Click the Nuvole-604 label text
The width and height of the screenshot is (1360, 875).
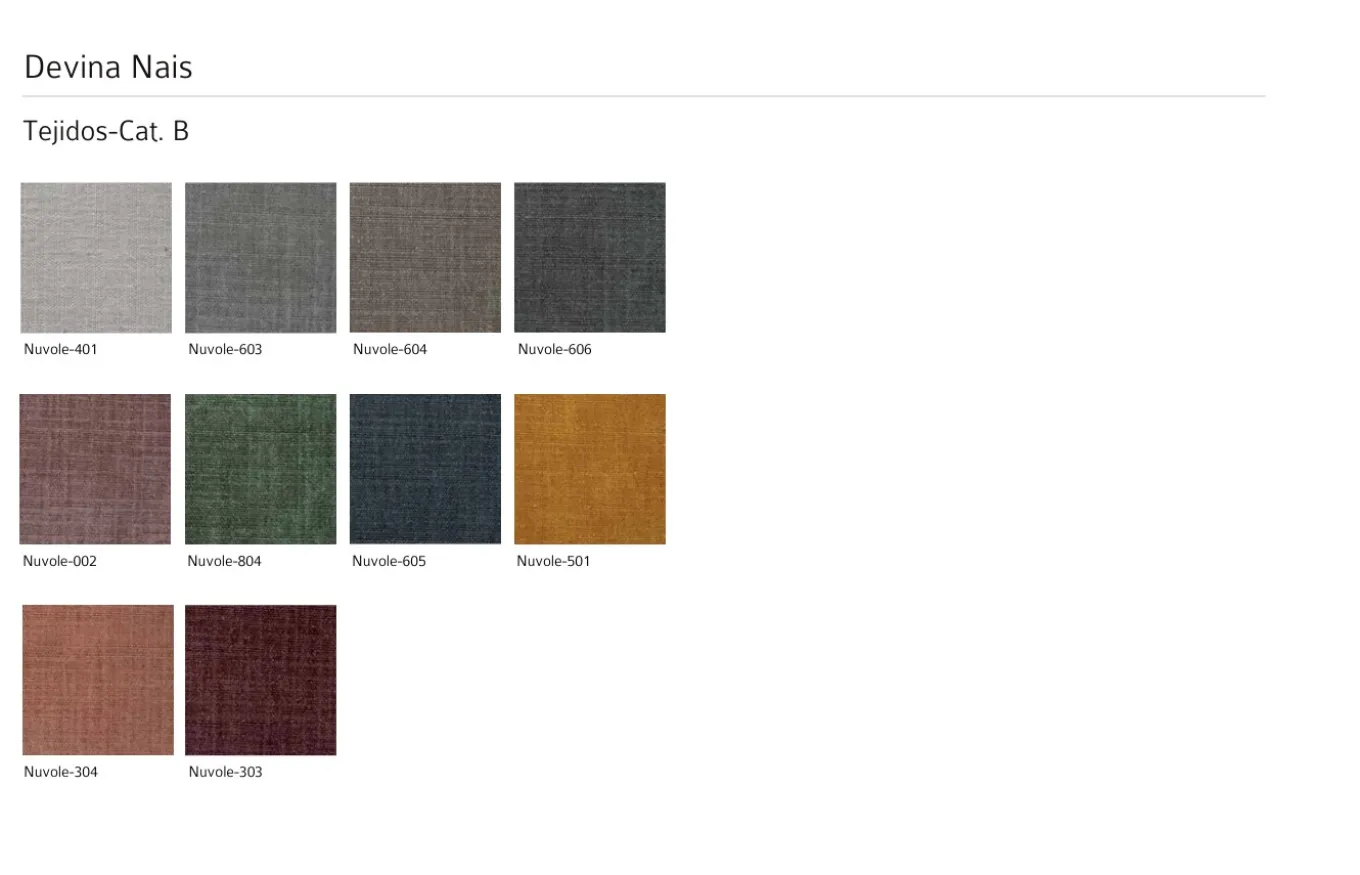[390, 350]
